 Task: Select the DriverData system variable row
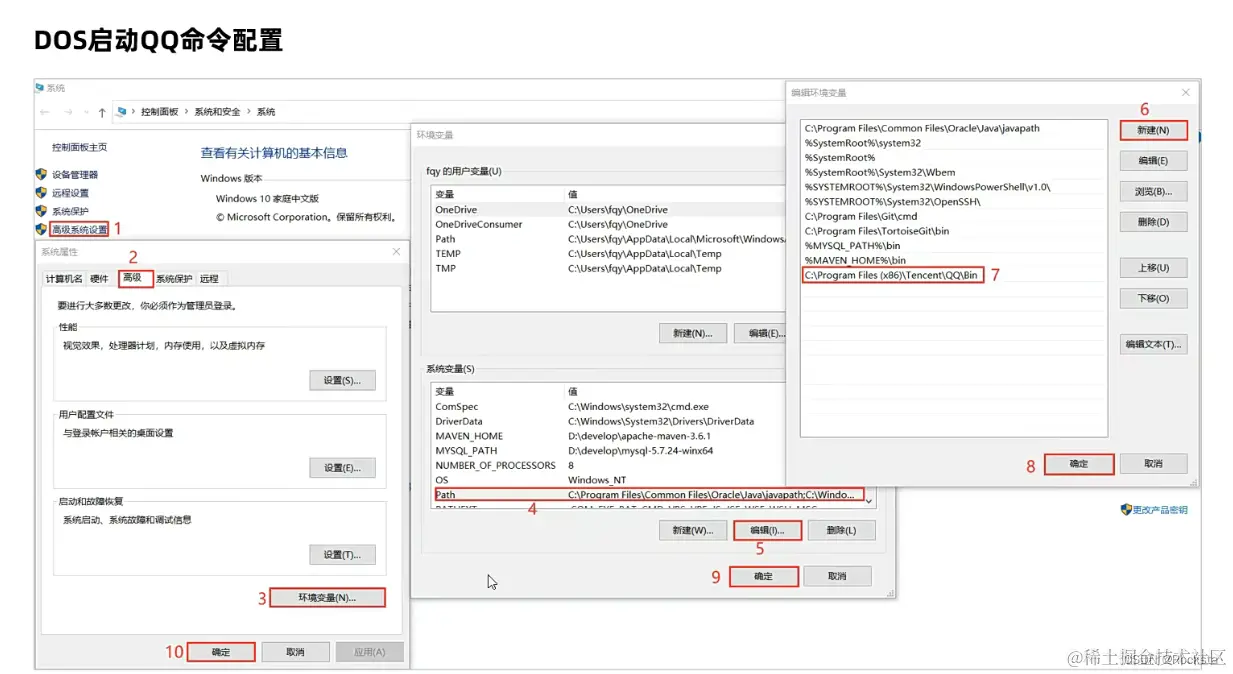tap(648, 422)
